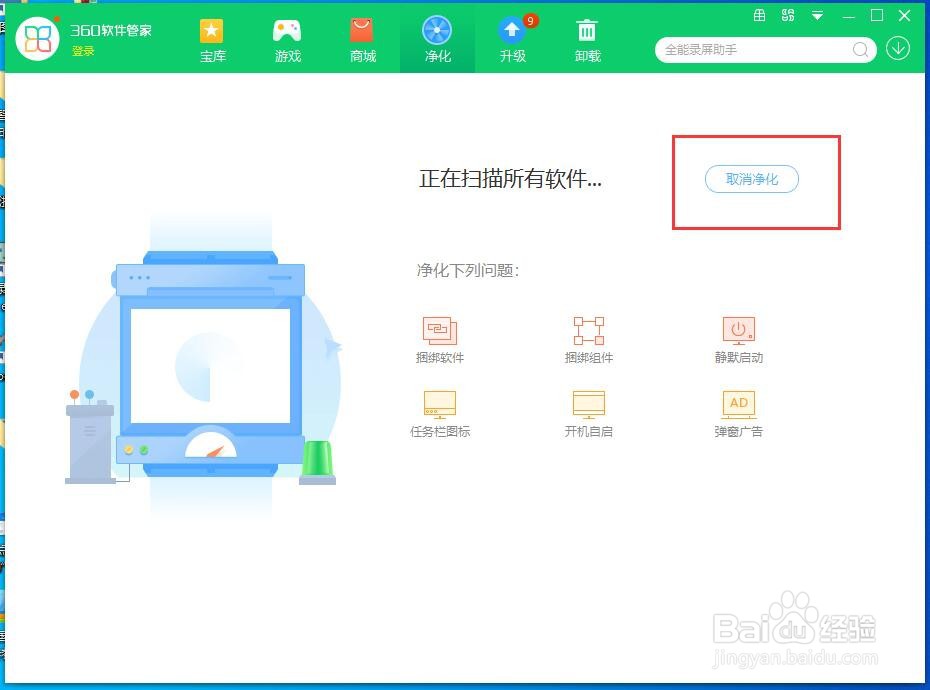Select the 净化 tab

pos(437,41)
